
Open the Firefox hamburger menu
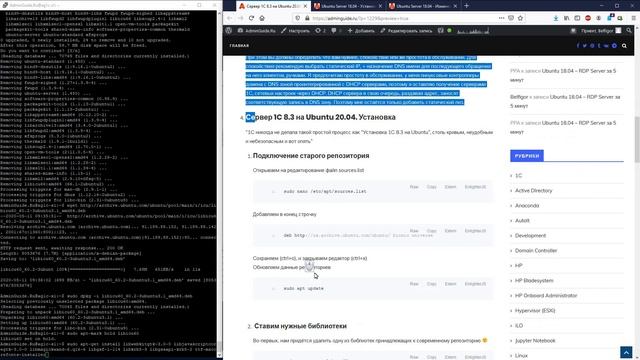tap(633, 18)
